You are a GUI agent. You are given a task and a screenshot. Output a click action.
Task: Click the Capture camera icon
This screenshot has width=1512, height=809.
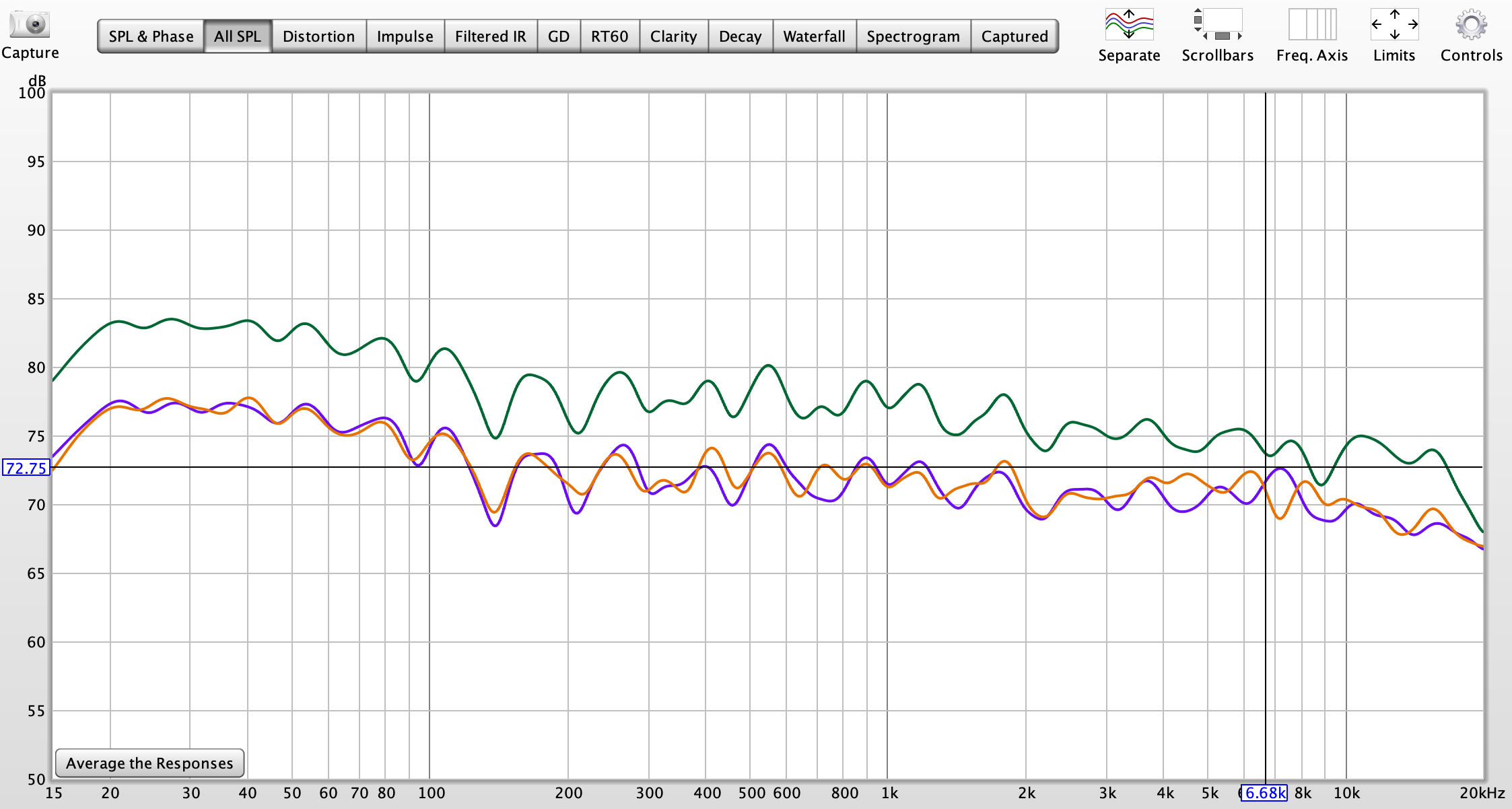(30, 24)
